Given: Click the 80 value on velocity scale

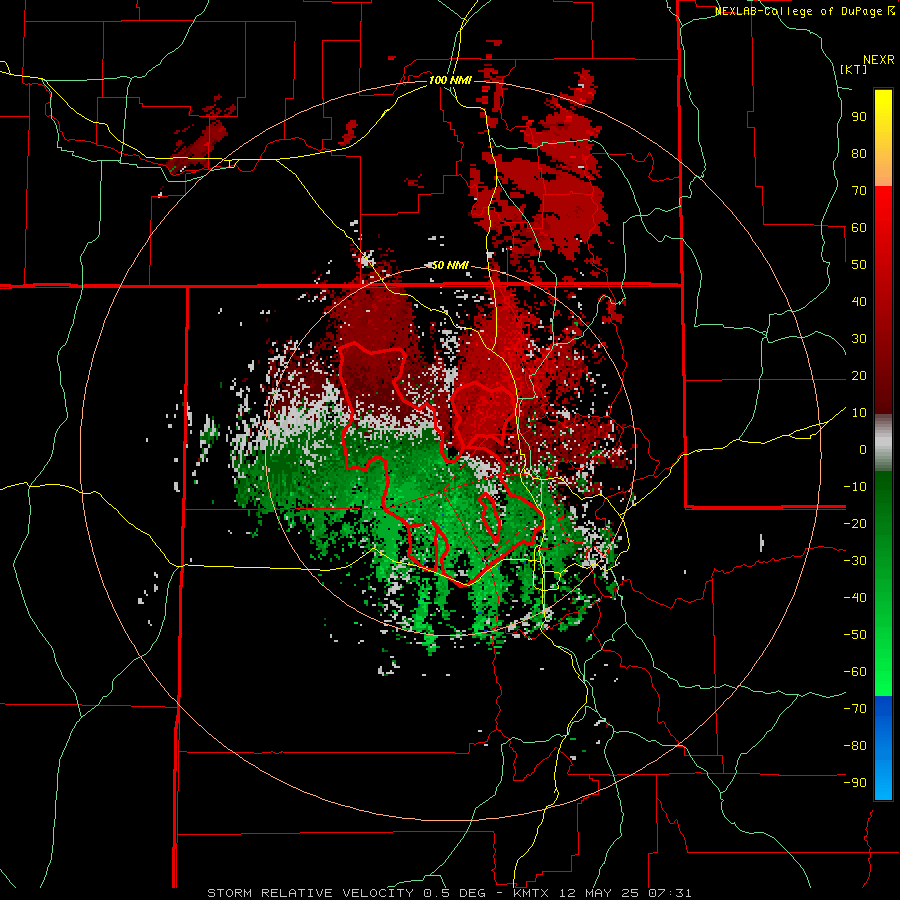Looking at the screenshot, I should (x=859, y=154).
